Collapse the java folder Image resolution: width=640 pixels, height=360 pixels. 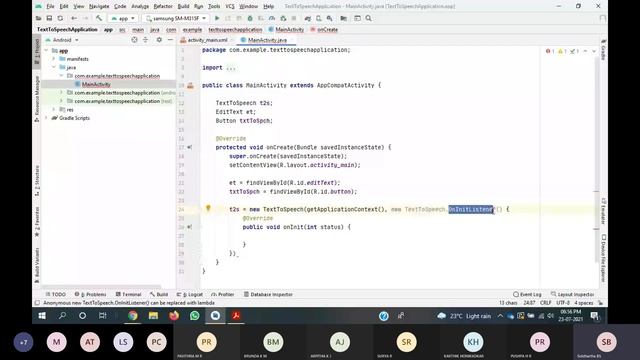click(x=54, y=67)
